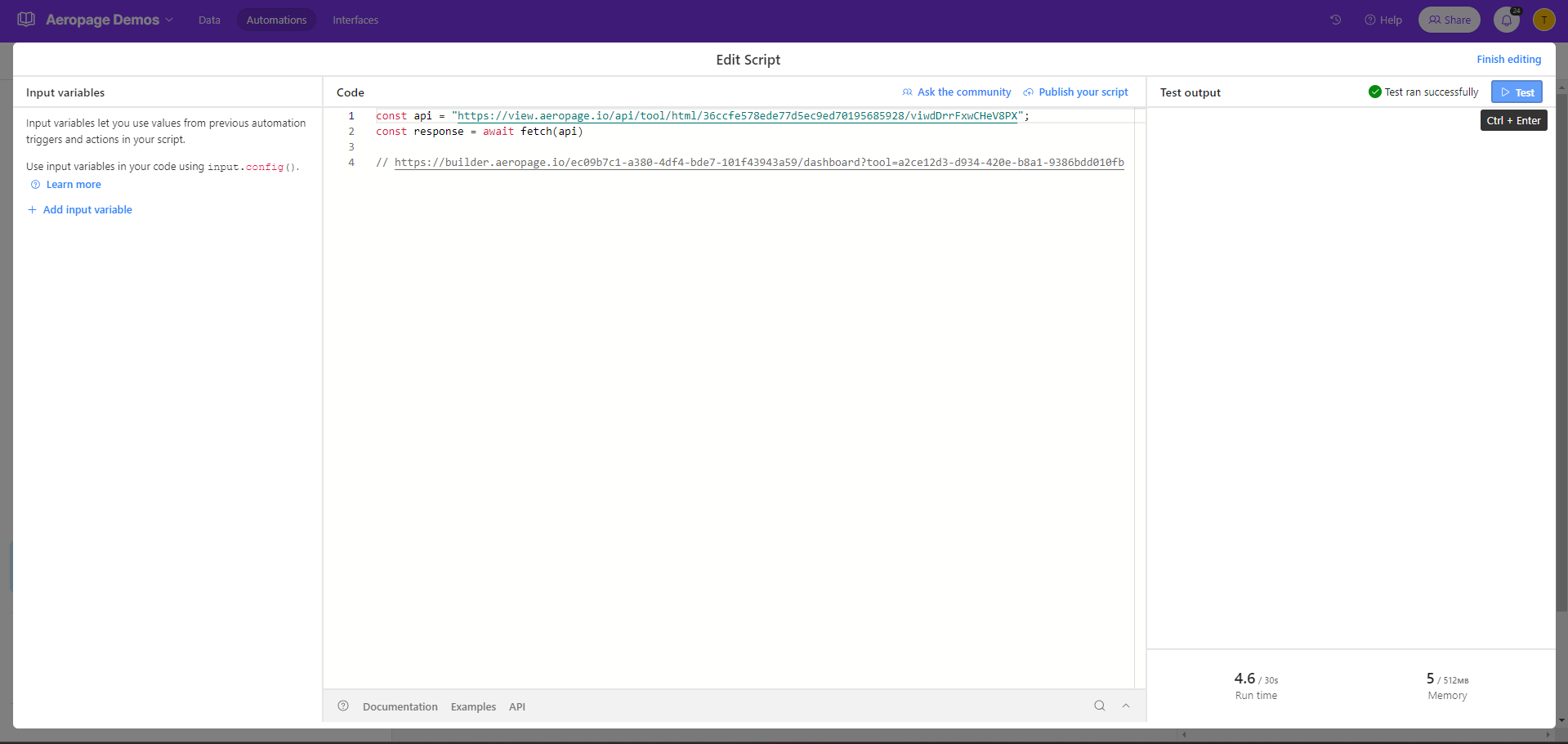The image size is (1568, 744).
Task: Click the question mark icon beside Documentation
Action: pos(343,706)
